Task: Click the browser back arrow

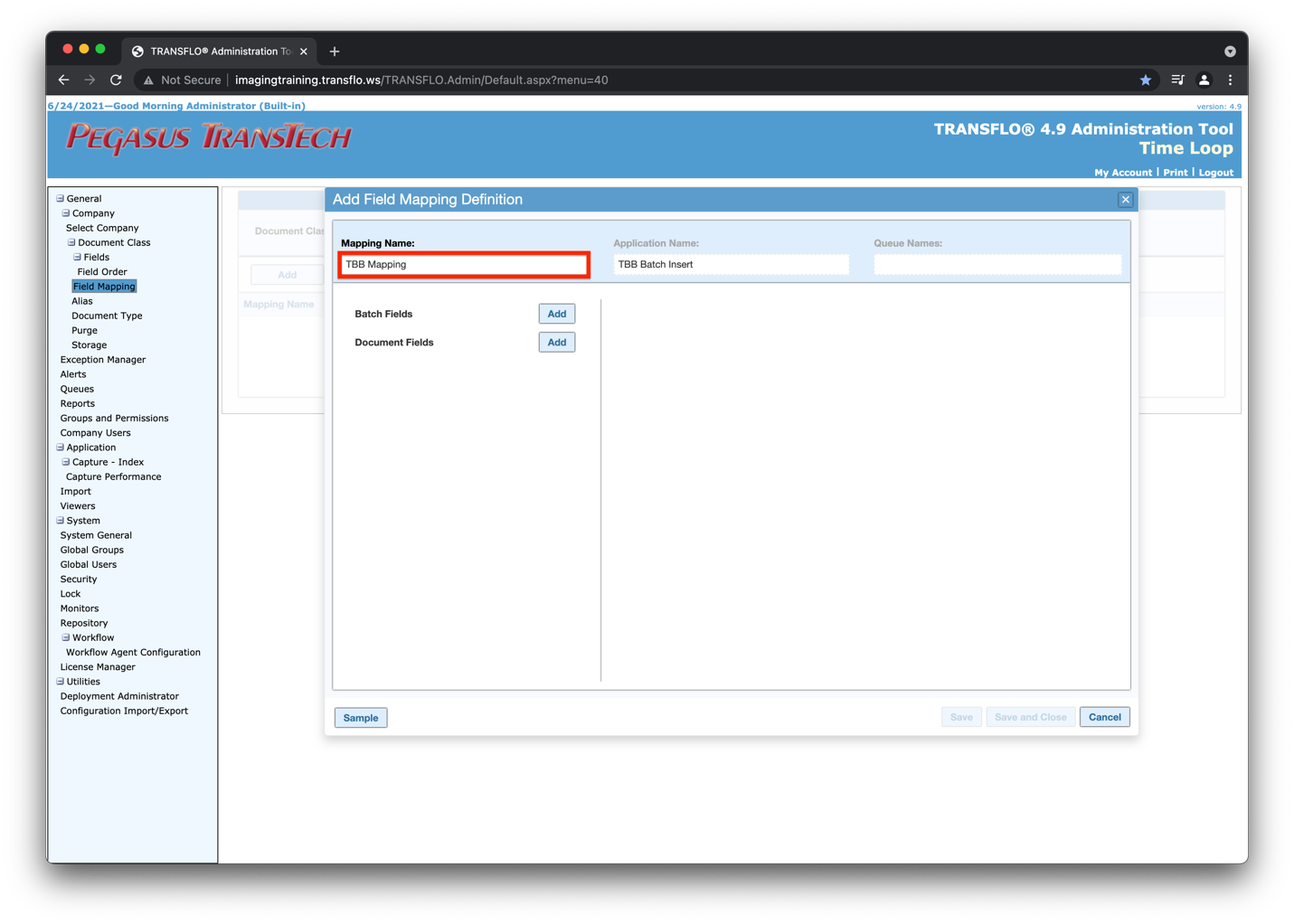Action: coord(63,80)
